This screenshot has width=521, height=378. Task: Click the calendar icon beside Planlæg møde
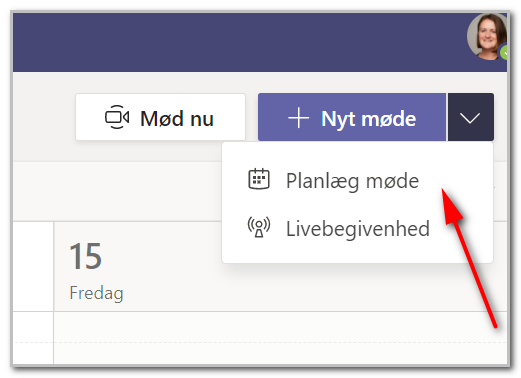[259, 179]
